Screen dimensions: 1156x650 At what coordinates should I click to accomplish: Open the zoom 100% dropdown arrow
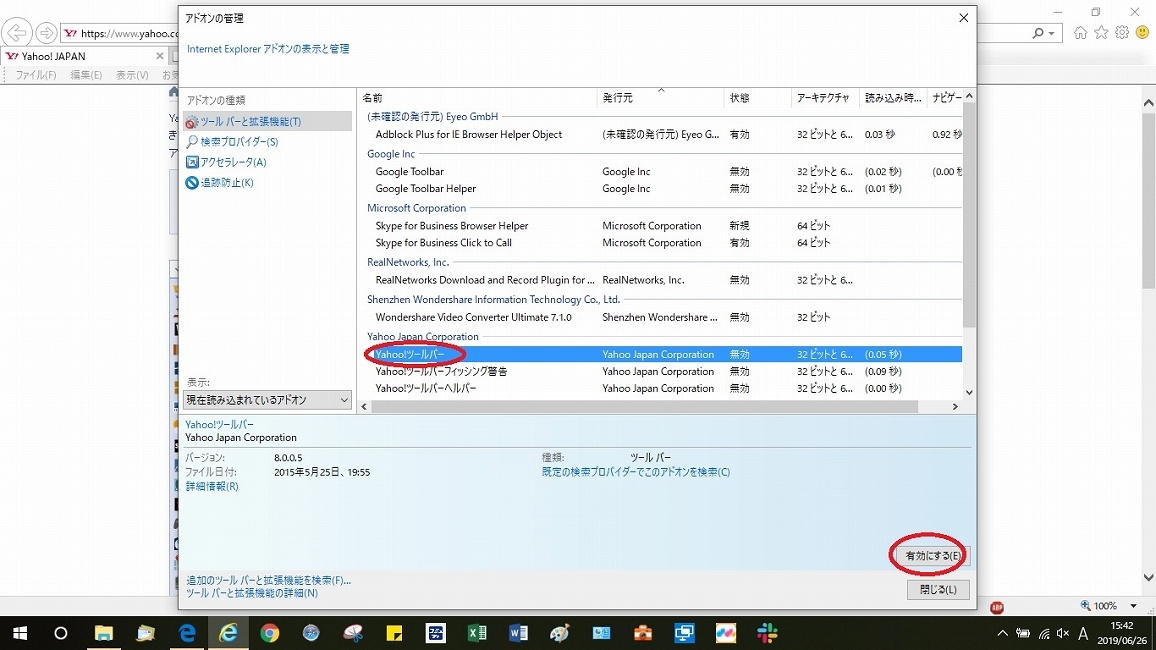[1133, 606]
